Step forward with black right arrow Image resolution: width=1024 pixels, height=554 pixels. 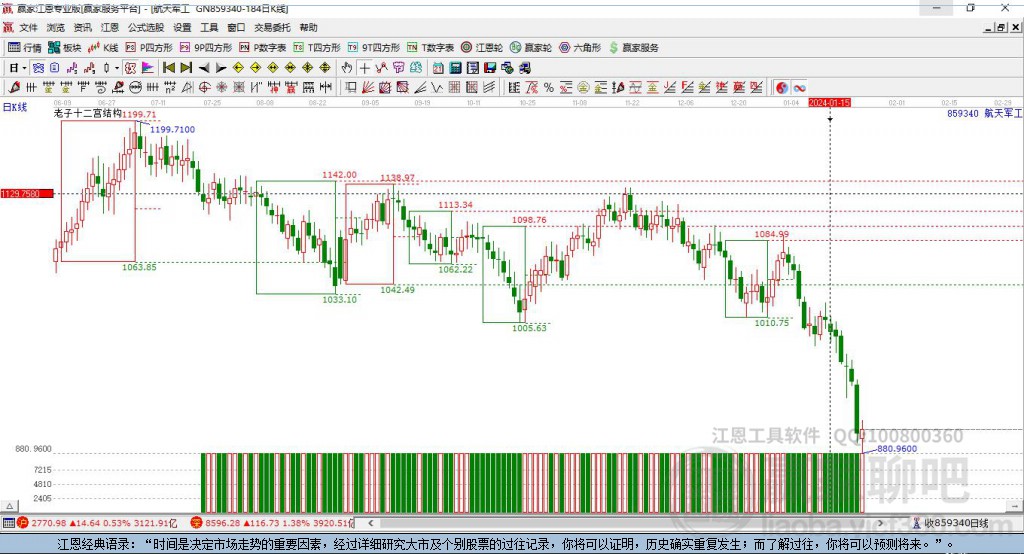click(219, 67)
